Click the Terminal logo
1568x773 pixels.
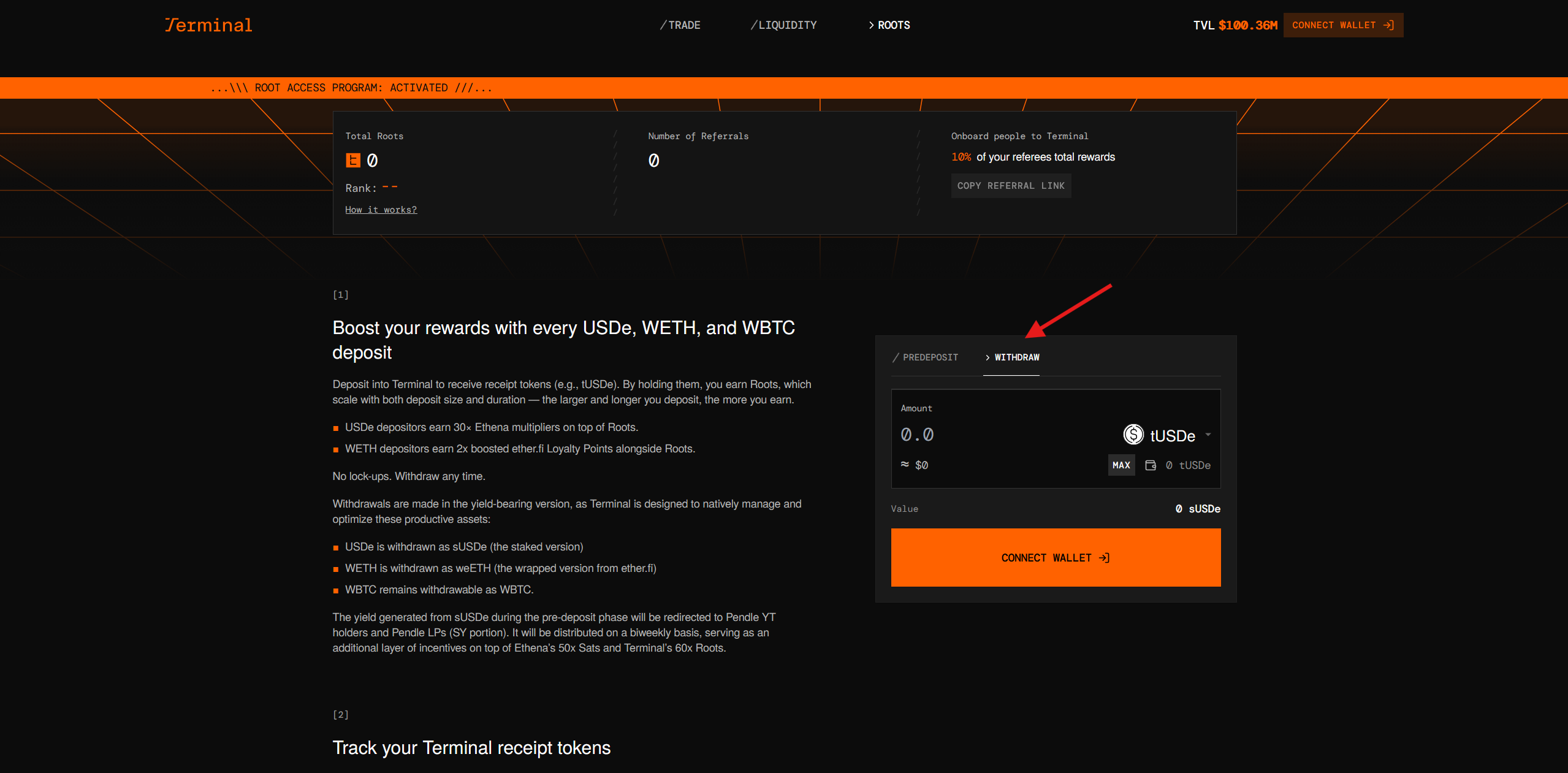[208, 25]
